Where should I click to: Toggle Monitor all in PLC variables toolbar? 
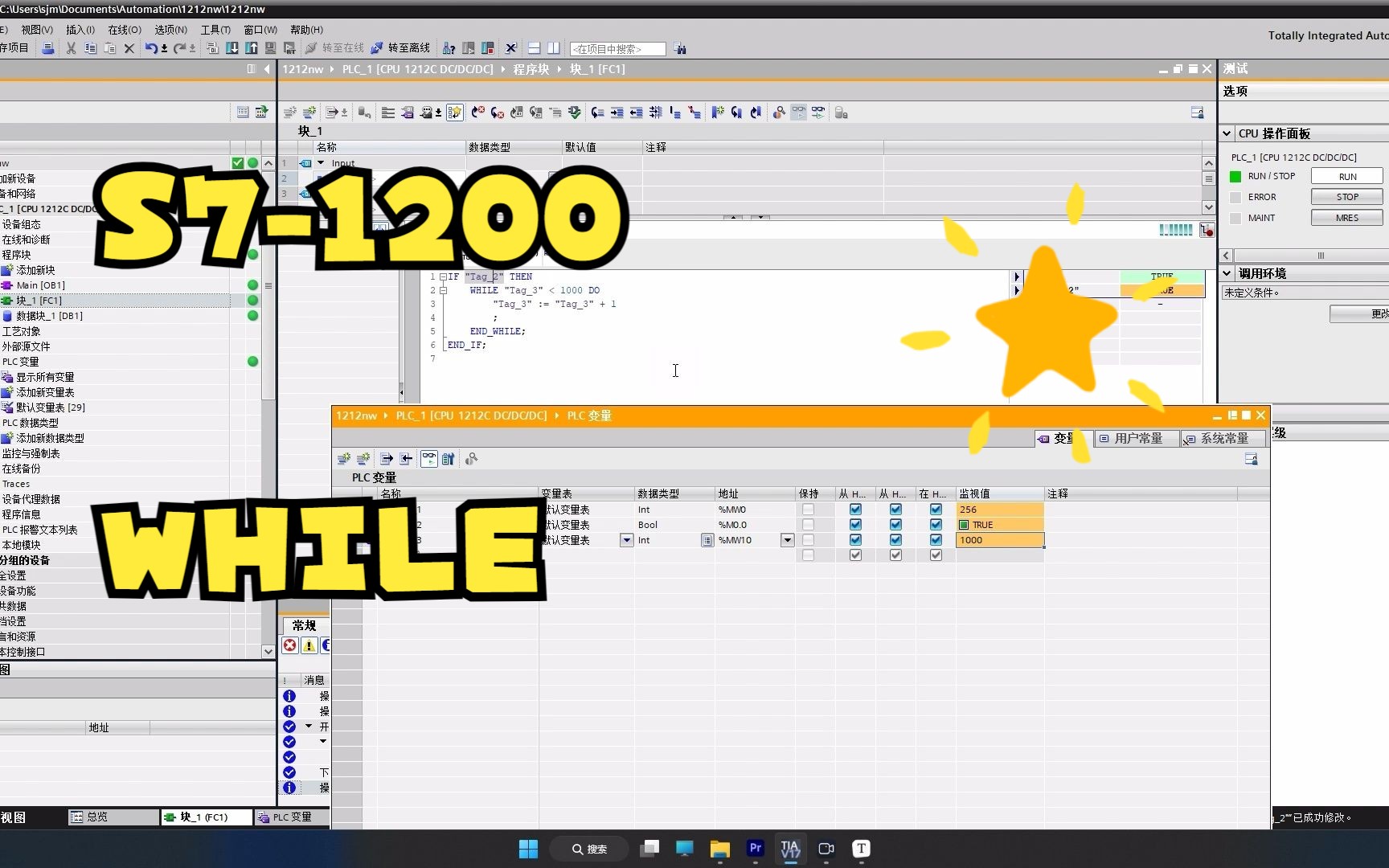(x=428, y=459)
